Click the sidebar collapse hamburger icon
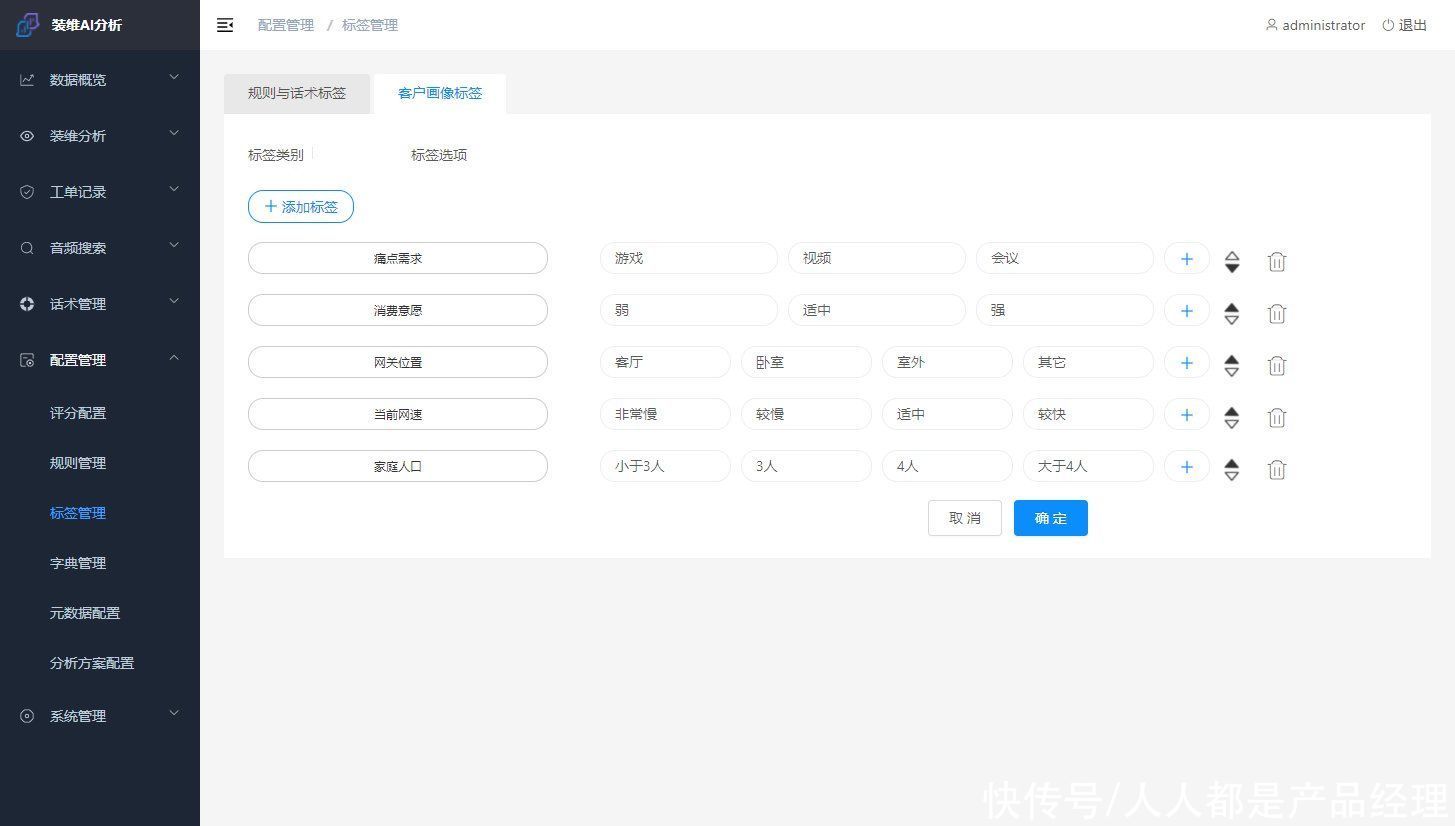This screenshot has width=1455, height=826. [225, 25]
